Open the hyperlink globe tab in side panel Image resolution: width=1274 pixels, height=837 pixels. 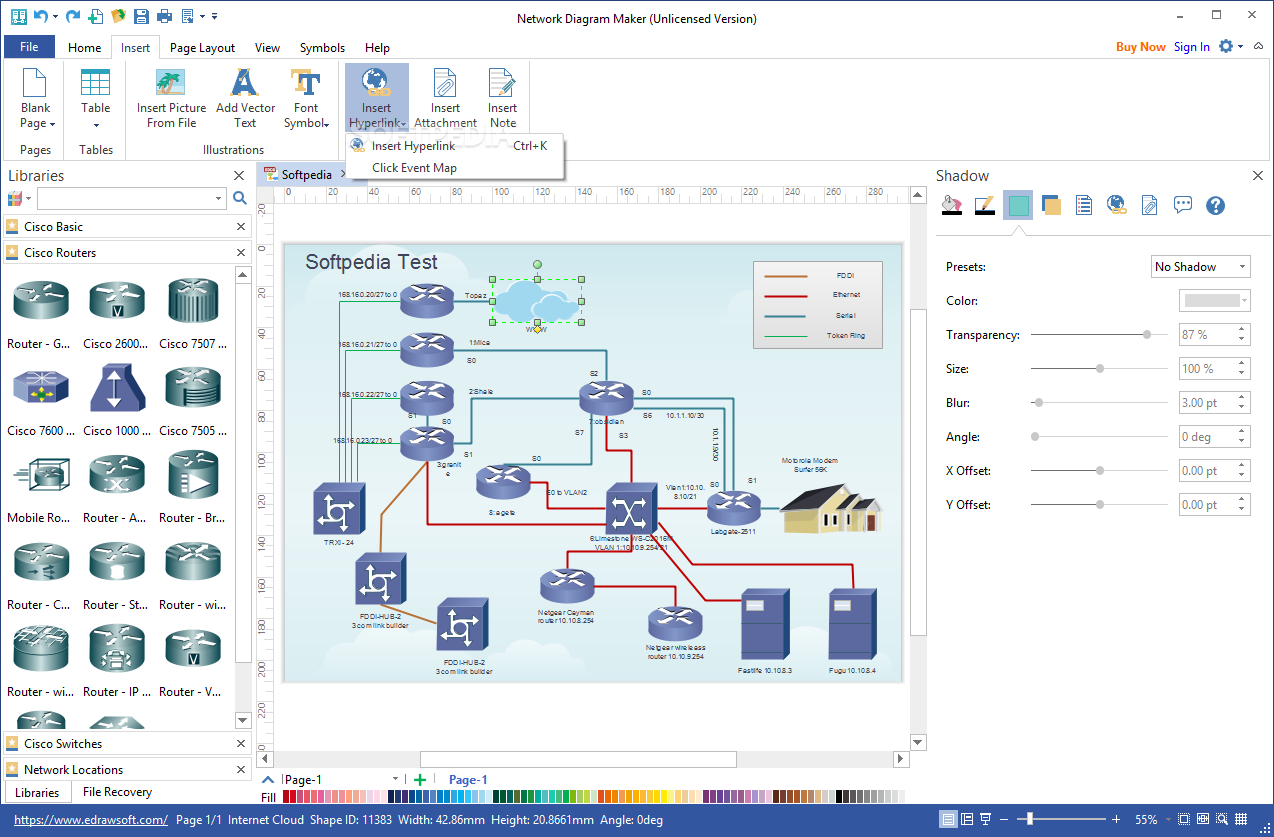tap(1116, 205)
